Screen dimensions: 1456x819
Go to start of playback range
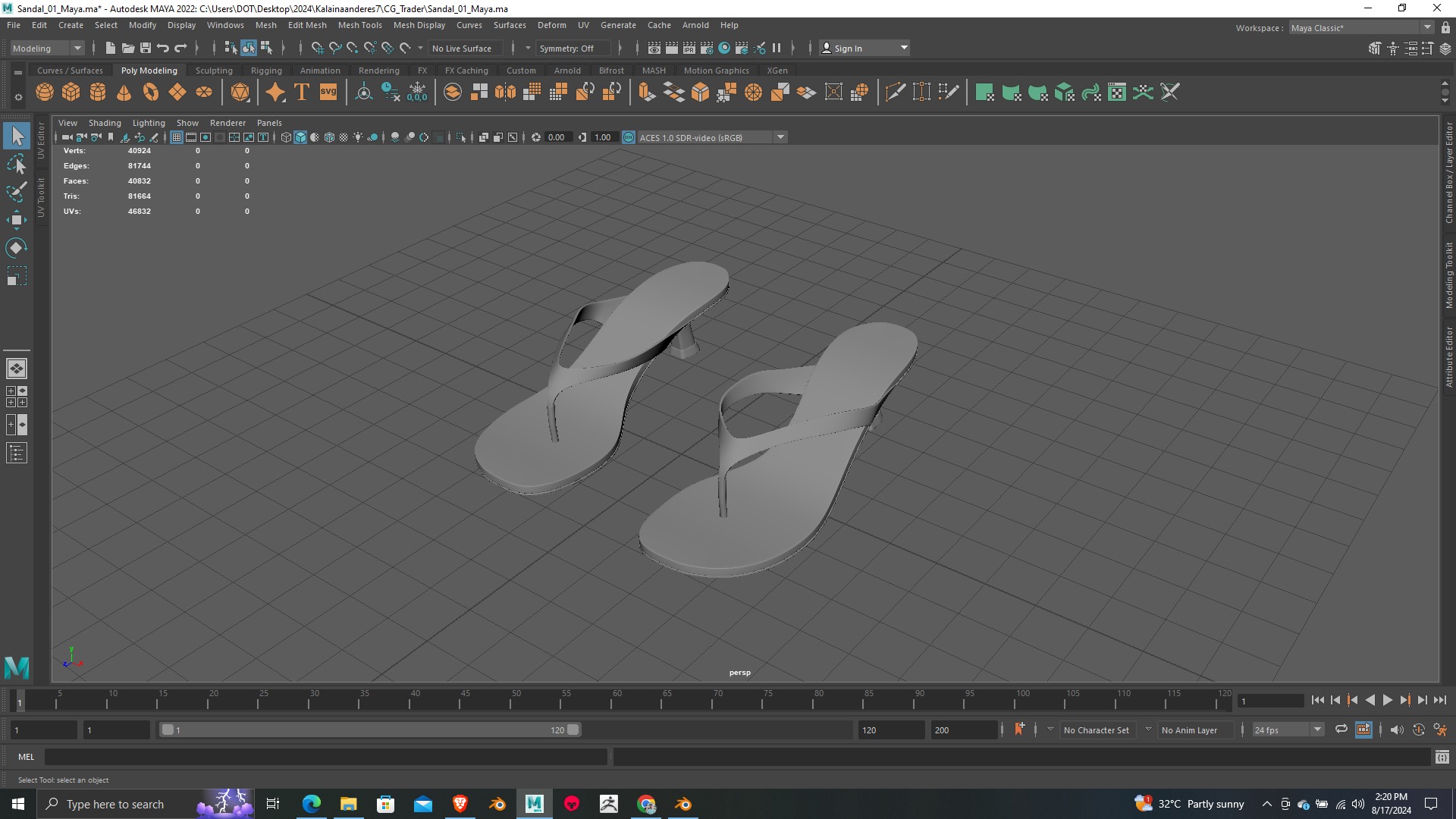coord(1318,701)
